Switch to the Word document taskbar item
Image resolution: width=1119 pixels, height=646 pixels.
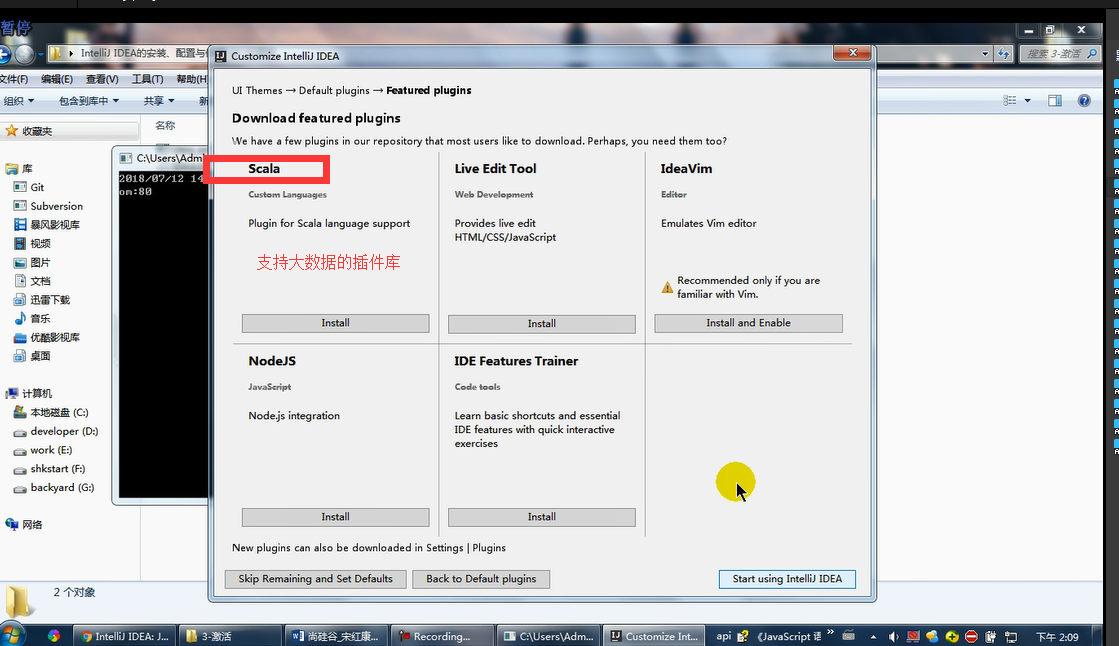(x=337, y=636)
